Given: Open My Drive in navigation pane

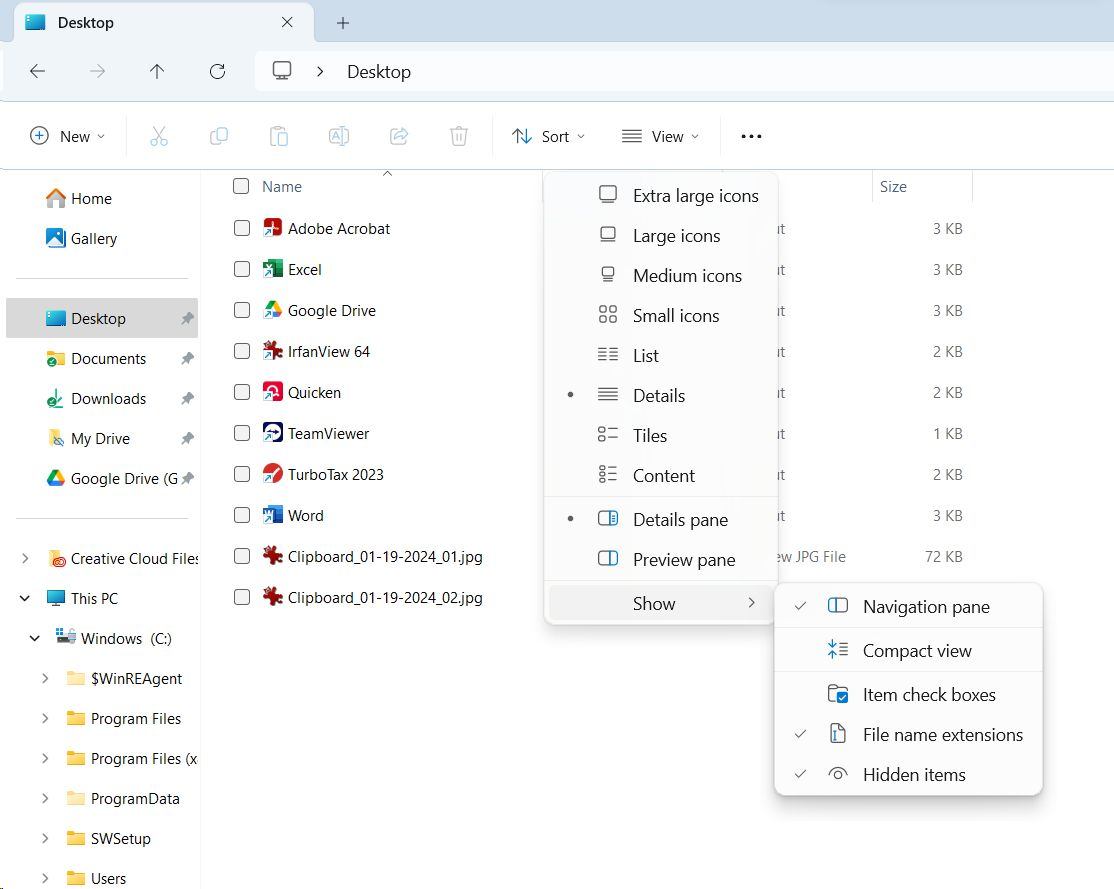Looking at the screenshot, I should 100,438.
